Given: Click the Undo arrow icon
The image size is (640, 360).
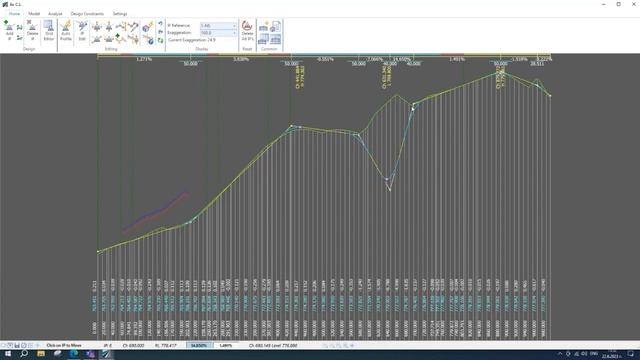Looking at the screenshot, I should point(160,24).
